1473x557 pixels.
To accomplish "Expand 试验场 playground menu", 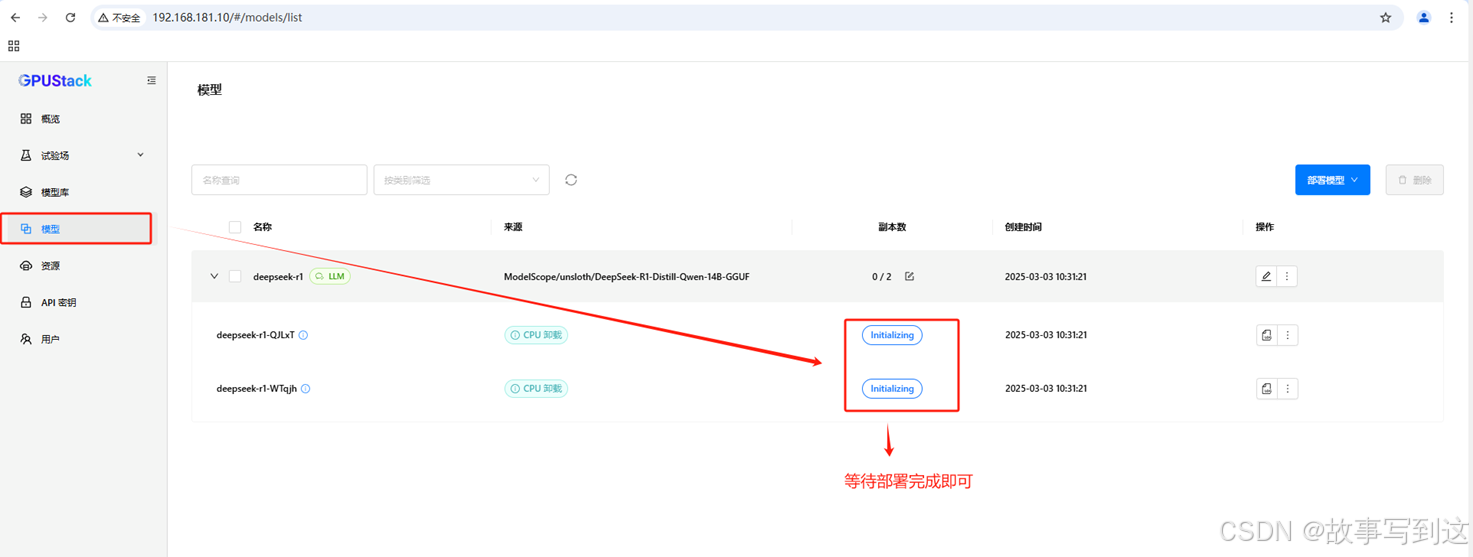I will coord(83,155).
